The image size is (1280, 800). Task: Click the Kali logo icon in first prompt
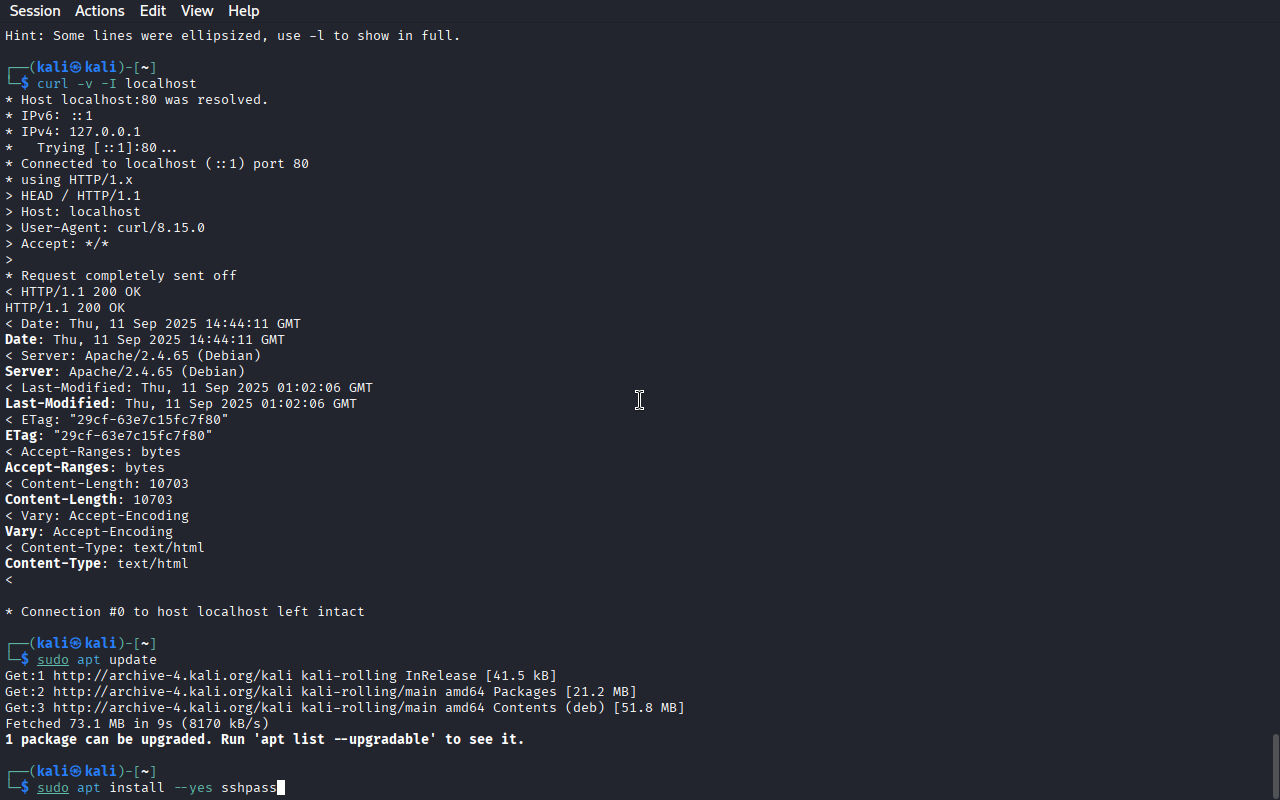pyautogui.click(x=77, y=67)
